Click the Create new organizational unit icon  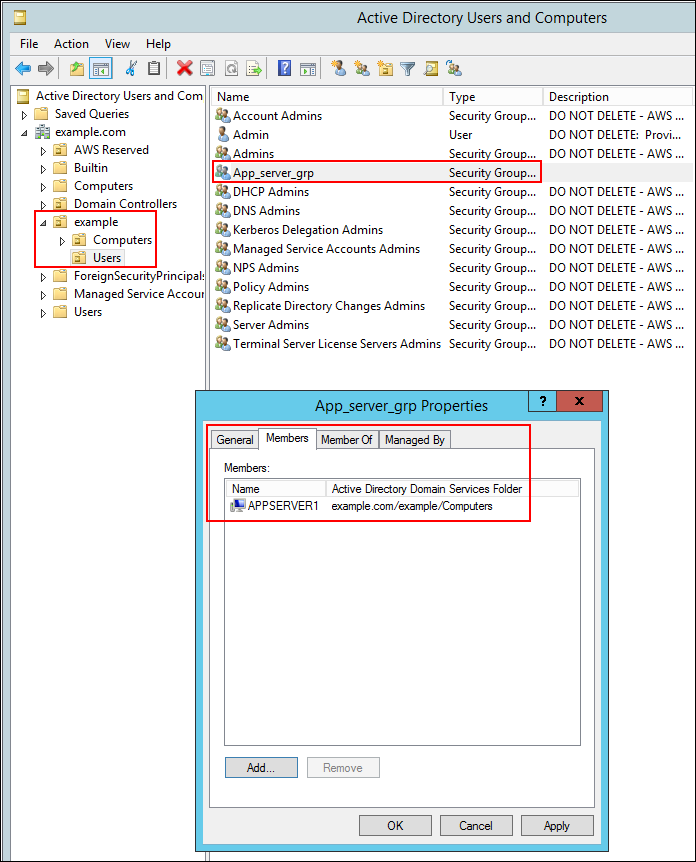[x=385, y=68]
